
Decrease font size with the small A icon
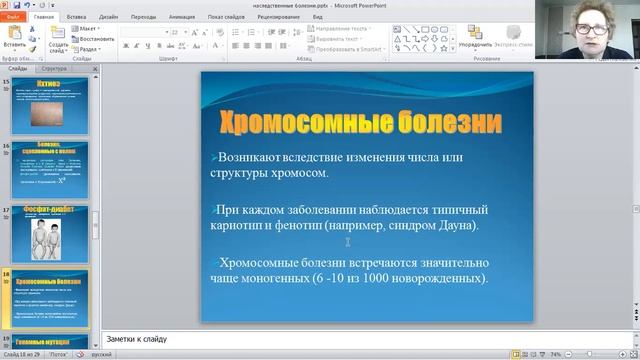[x=205, y=32]
